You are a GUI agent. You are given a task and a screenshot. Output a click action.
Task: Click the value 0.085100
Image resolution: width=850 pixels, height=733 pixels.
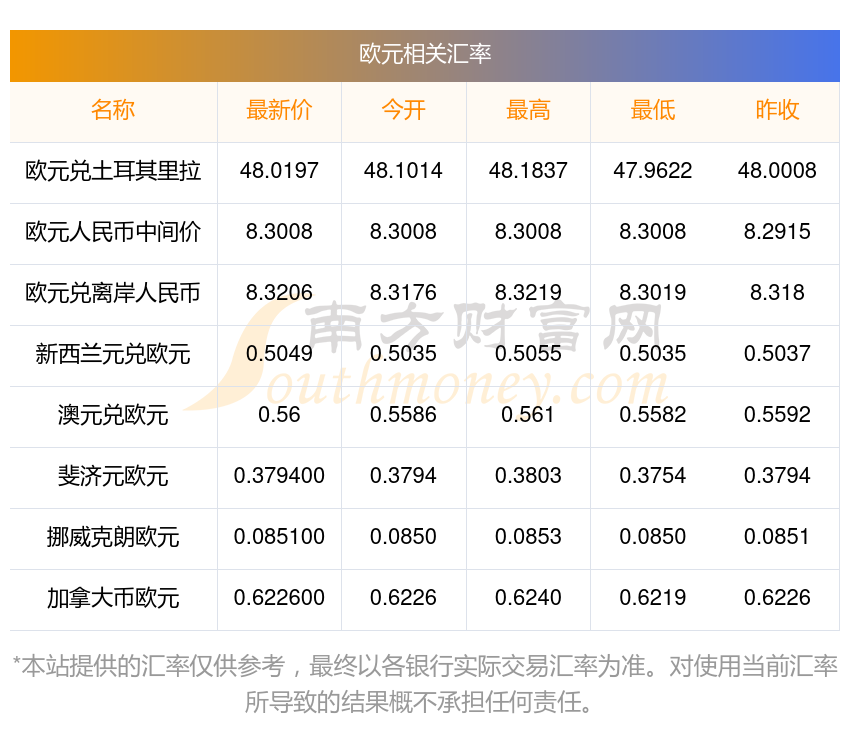click(279, 537)
